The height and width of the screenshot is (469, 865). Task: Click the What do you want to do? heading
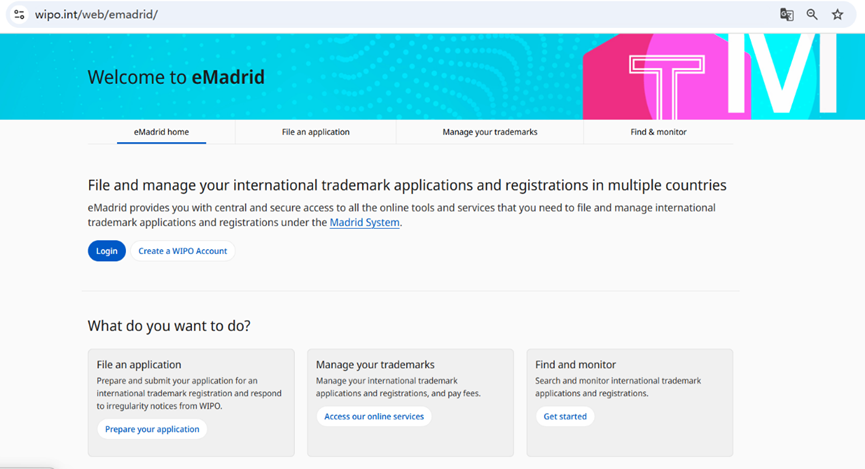click(169, 326)
